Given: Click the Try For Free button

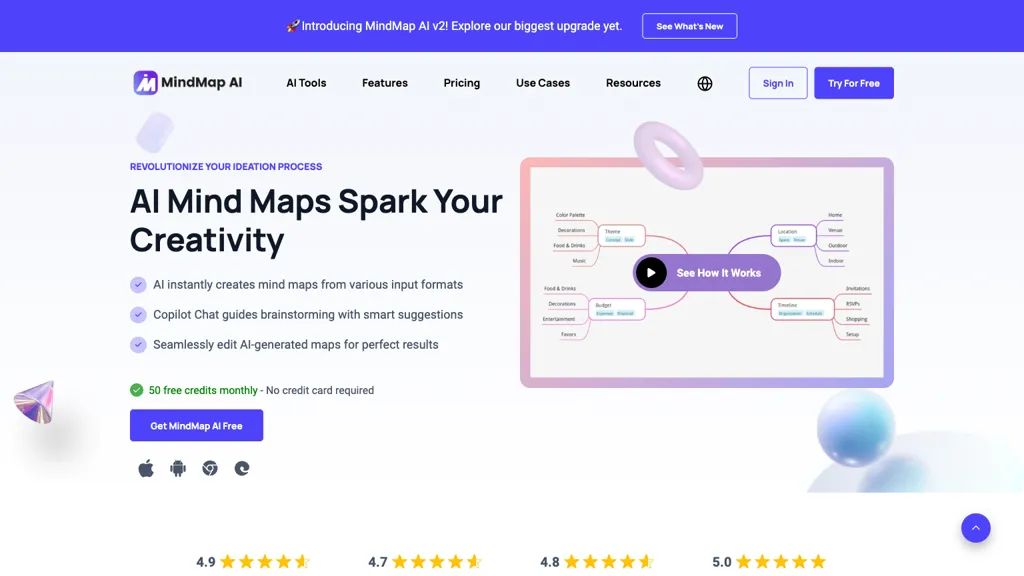Looking at the screenshot, I should click(x=854, y=83).
